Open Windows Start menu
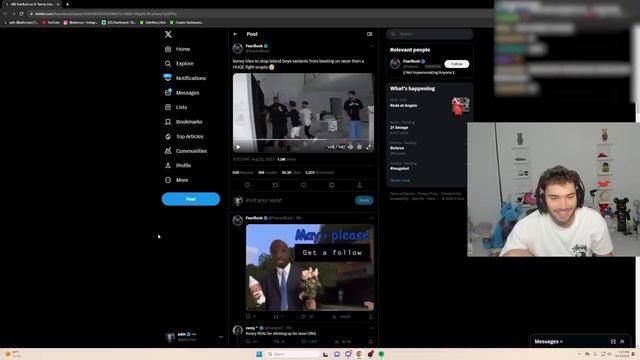640x360 pixels. click(259, 354)
